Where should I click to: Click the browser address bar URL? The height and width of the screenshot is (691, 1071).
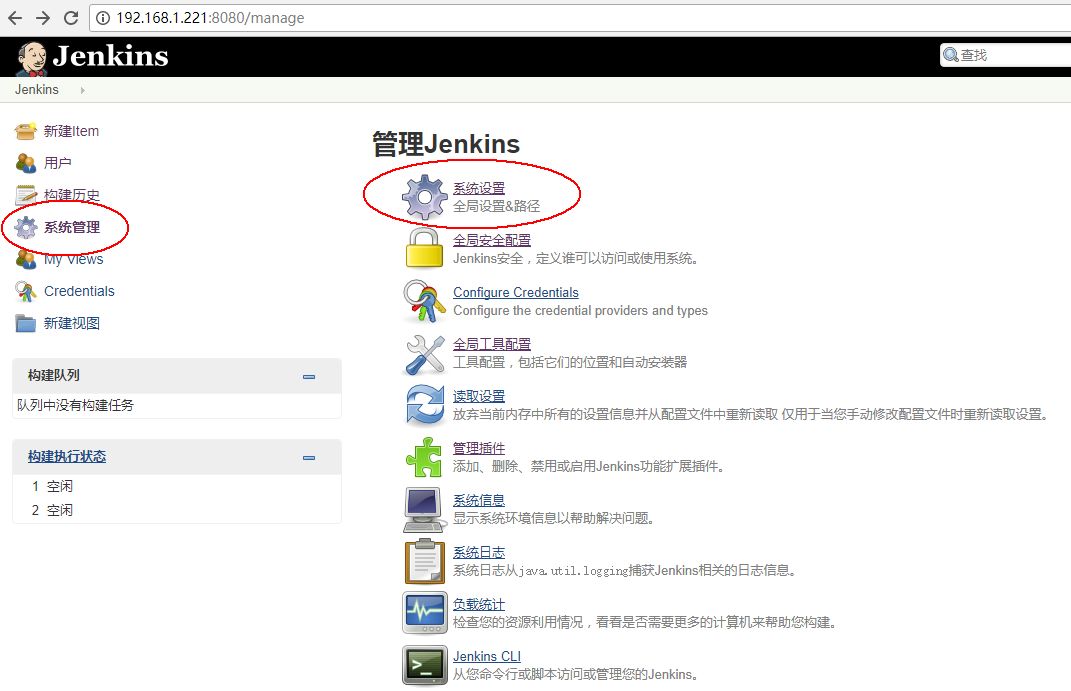[x=210, y=18]
